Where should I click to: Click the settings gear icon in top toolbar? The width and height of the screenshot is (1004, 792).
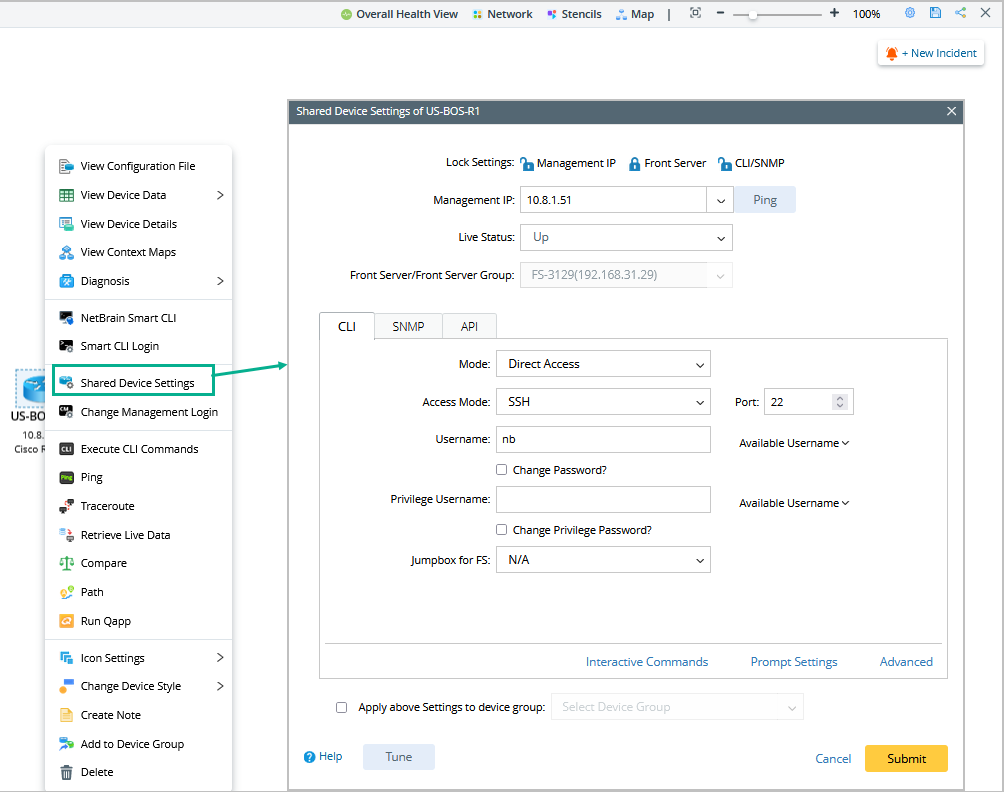[910, 13]
